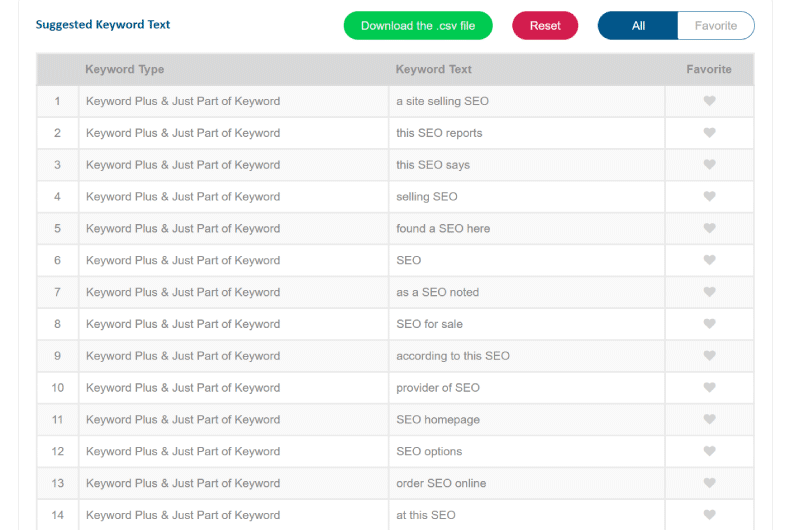Screen dimensions: 800x530
Task: Click row number 10 cell
Action: click(58, 387)
